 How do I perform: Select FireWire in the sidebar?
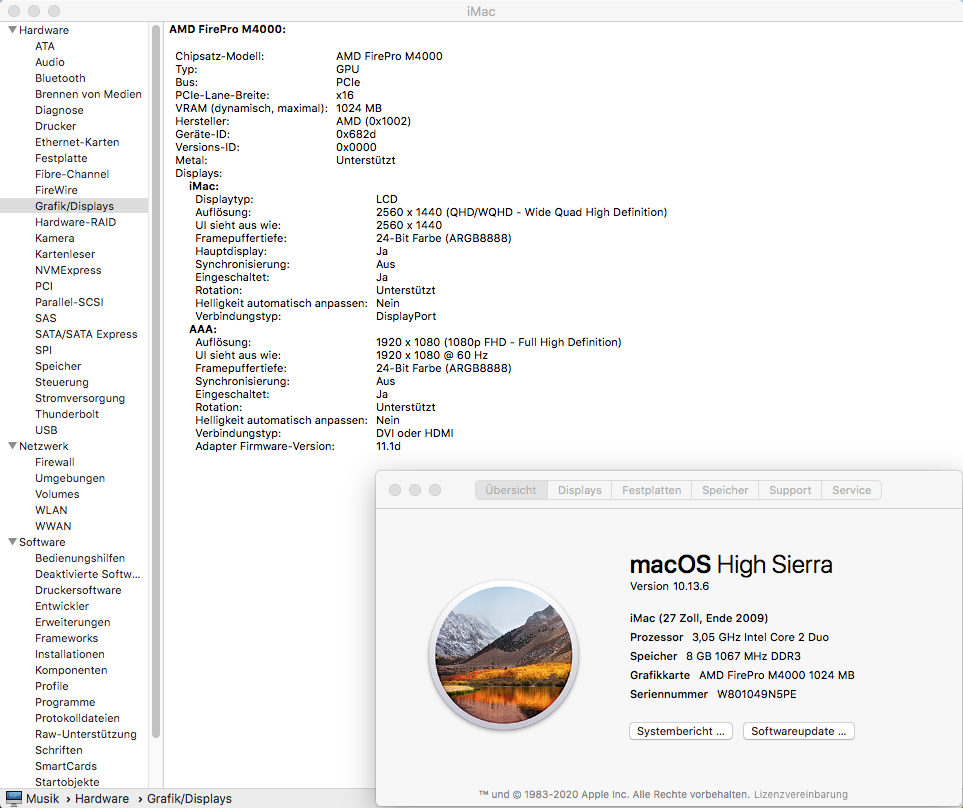(56, 190)
